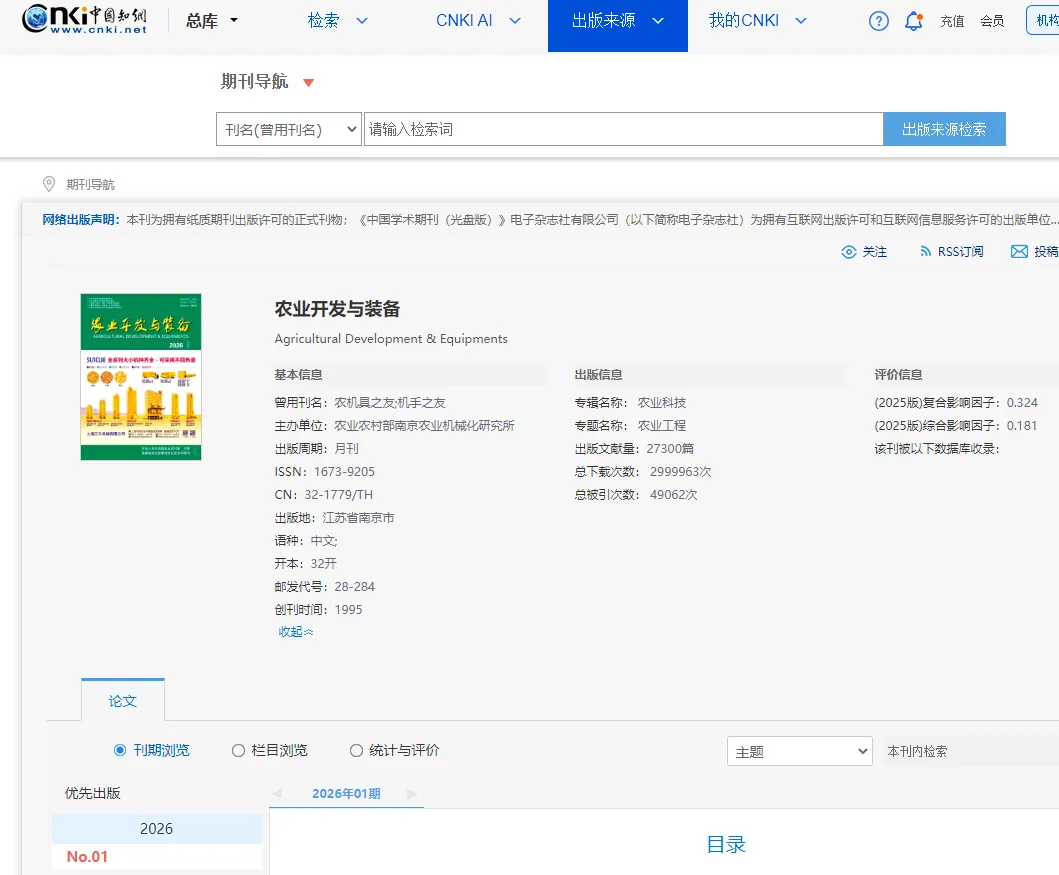Open the 检索 menu
The width and height of the screenshot is (1059, 875).
point(324,21)
